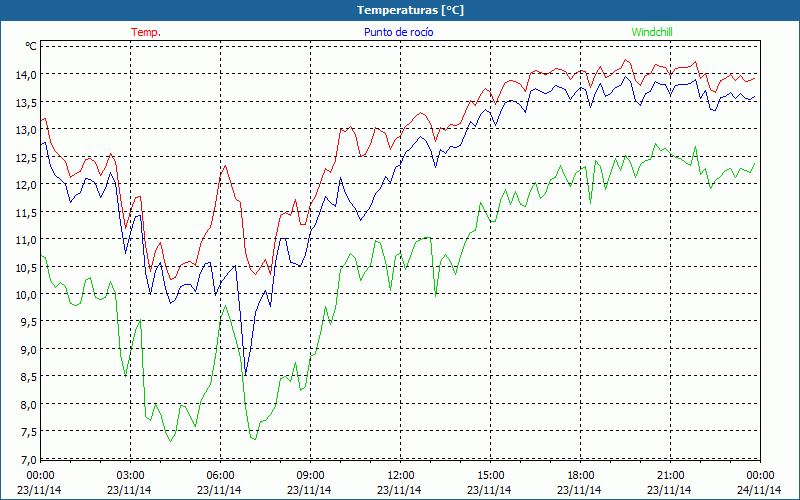Click the '11,0' y-axis value
800x500 pixels.
26,240
